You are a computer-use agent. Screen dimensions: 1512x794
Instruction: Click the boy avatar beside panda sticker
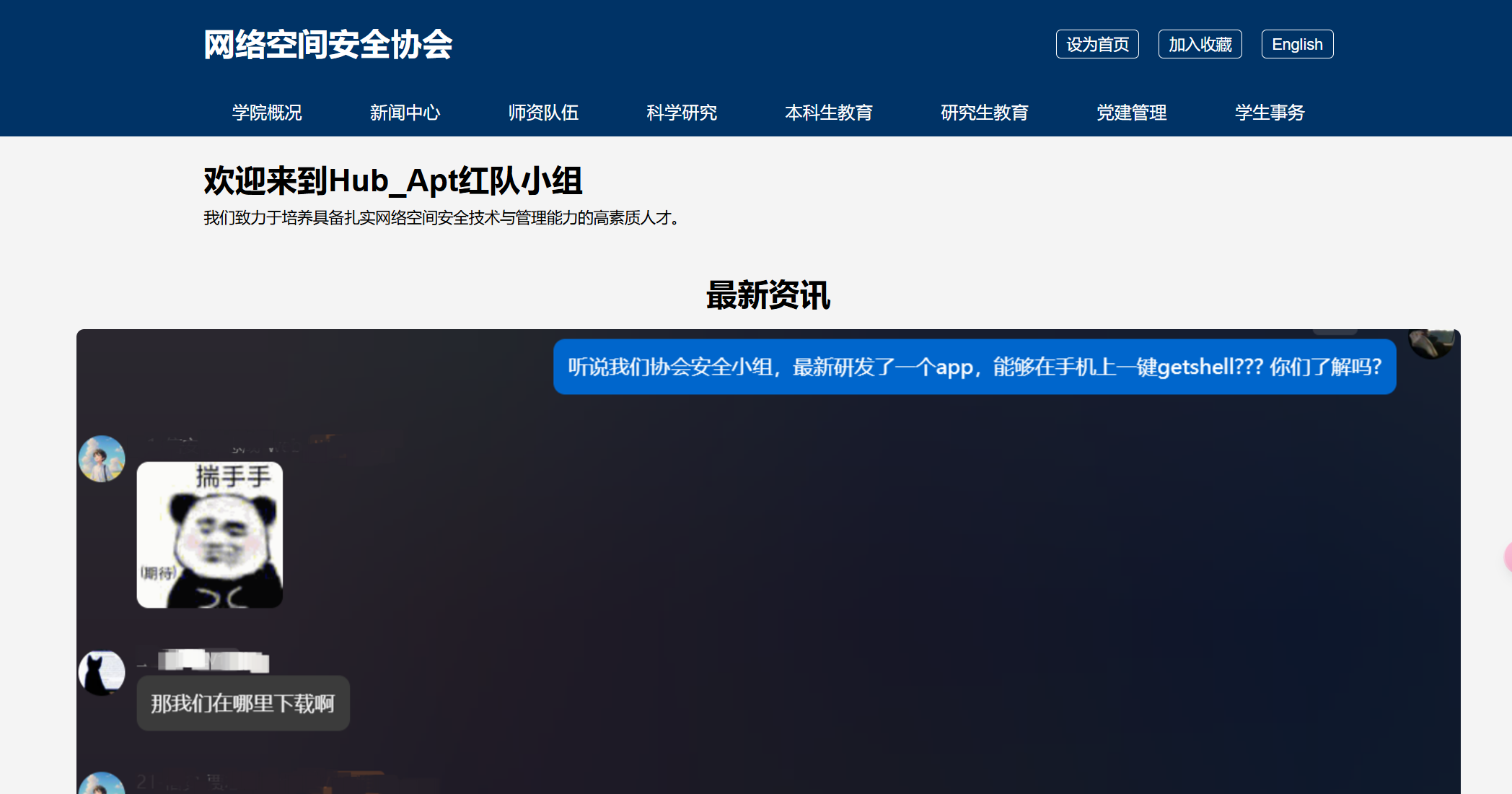[x=102, y=458]
